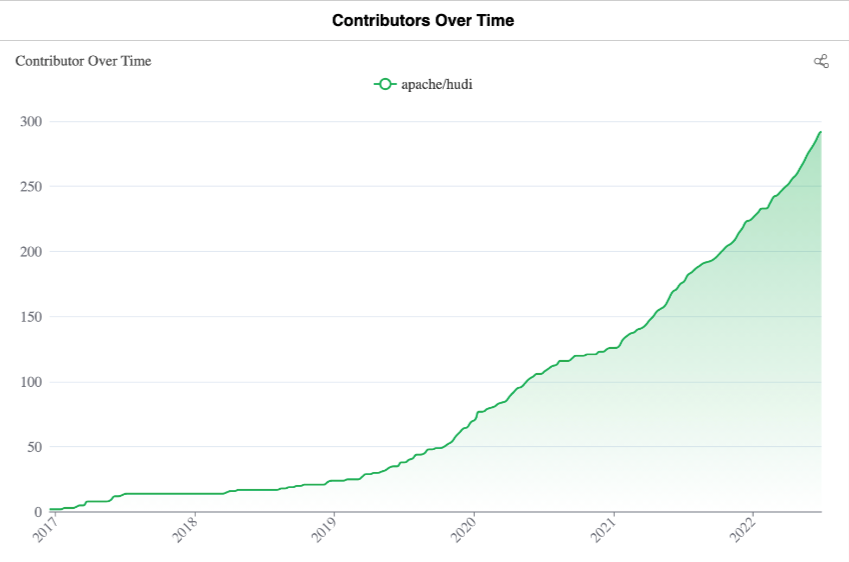Viewport: 849px width, 562px height.
Task: Click the 150 y-axis label
Action: 31,317
